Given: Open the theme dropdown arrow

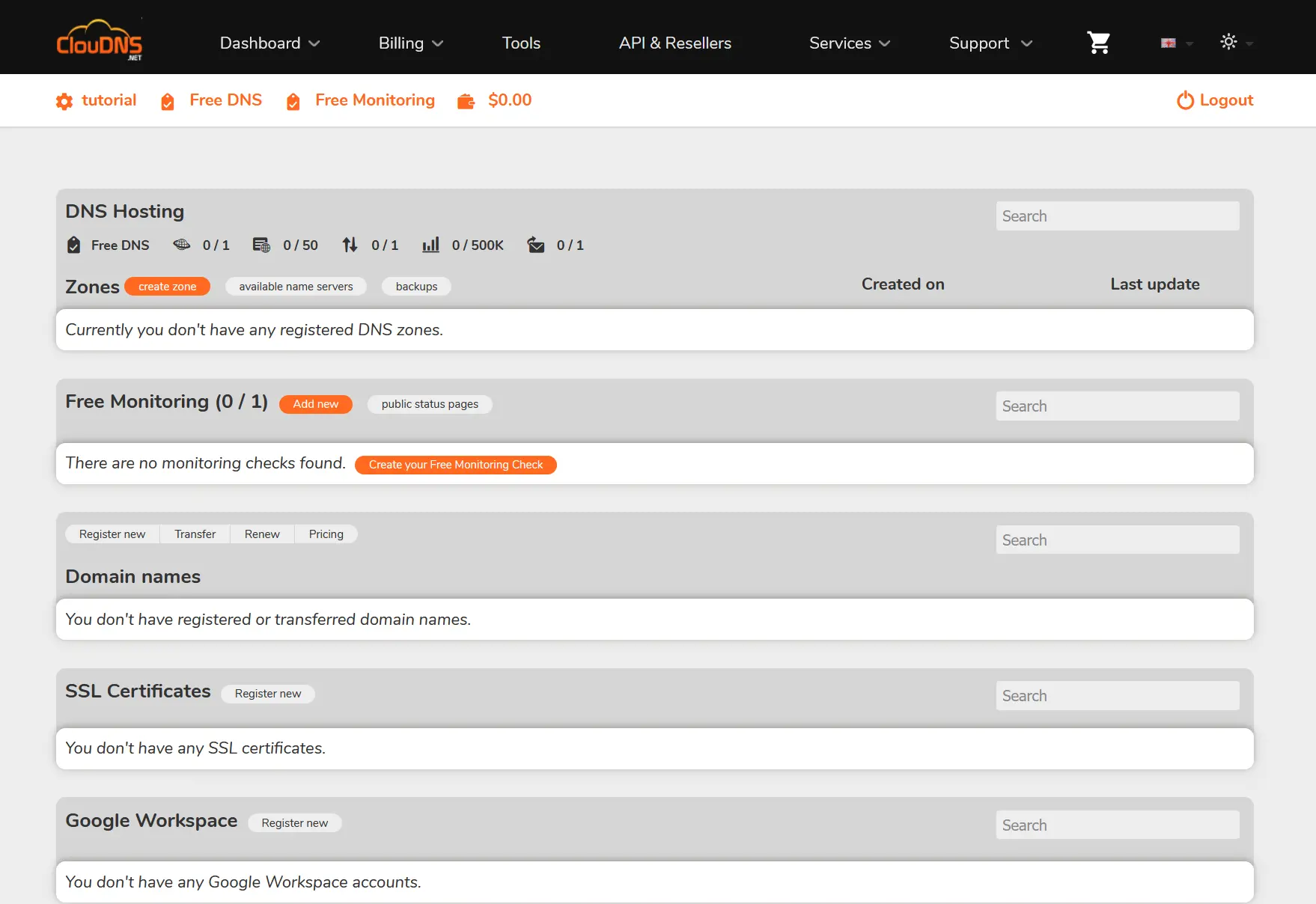Looking at the screenshot, I should pyautogui.click(x=1249, y=43).
